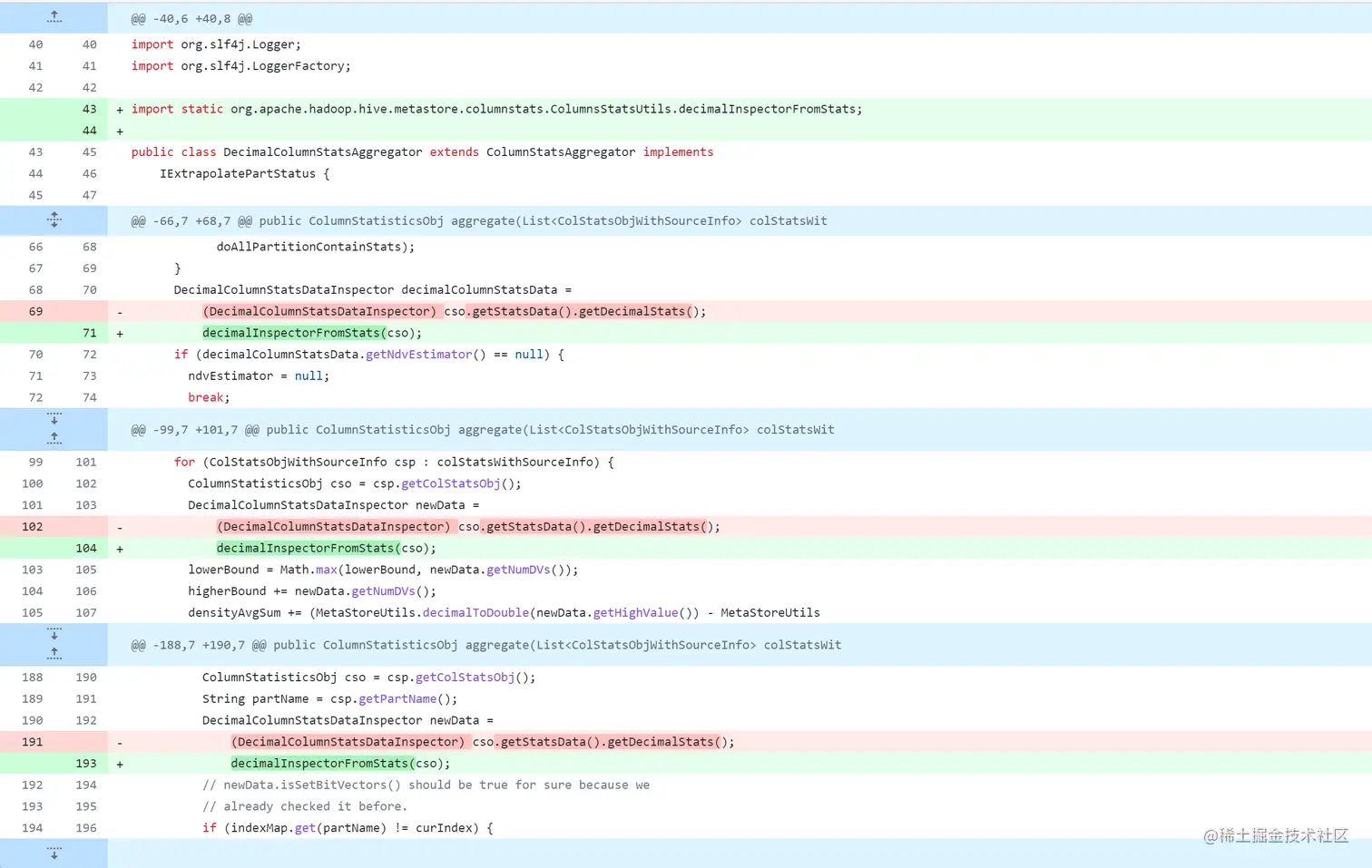Image resolution: width=1372 pixels, height=868 pixels.
Task: Click removed cast code on old line 69
Action: [454, 311]
